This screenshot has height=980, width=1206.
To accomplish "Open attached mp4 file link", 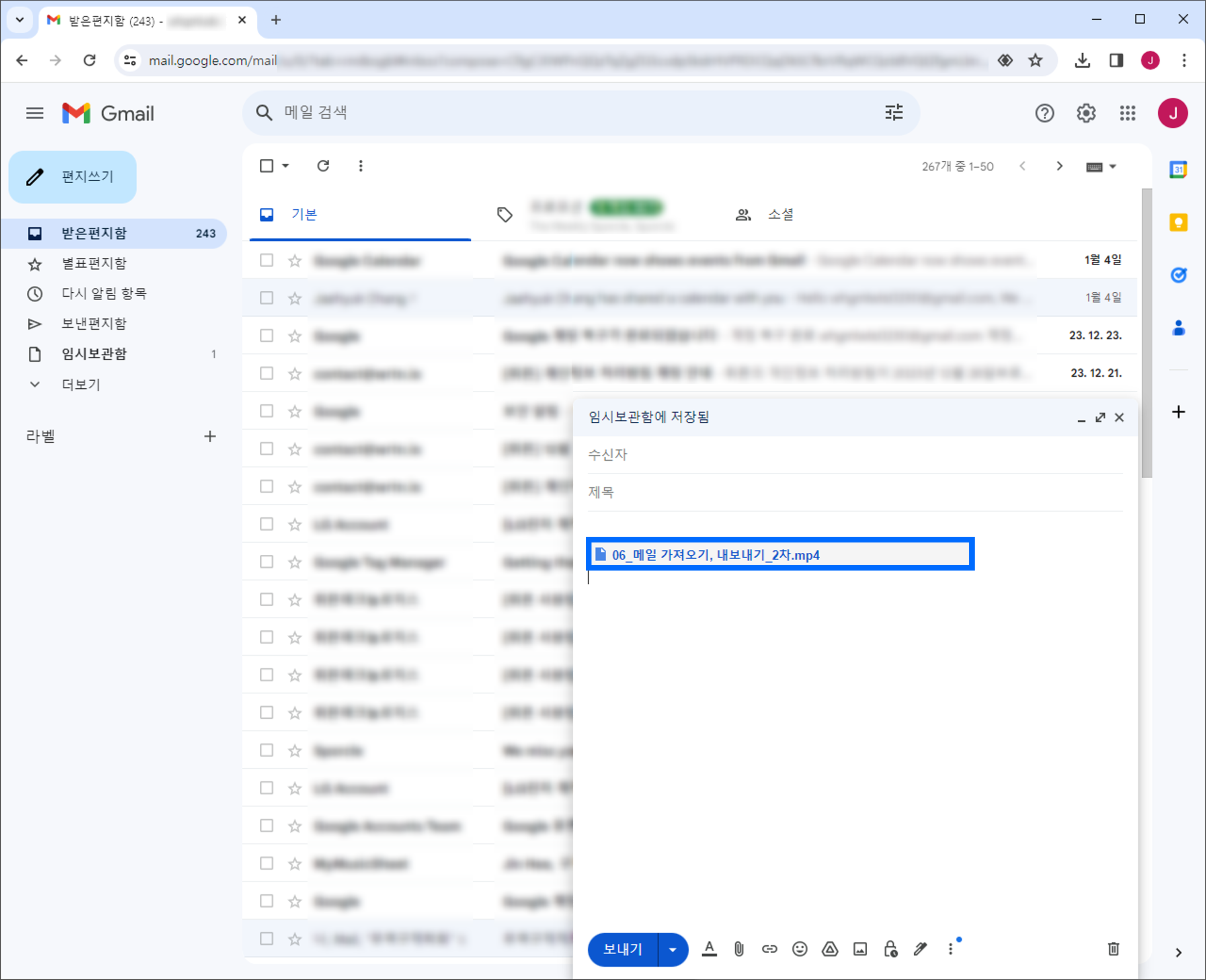I will click(715, 555).
